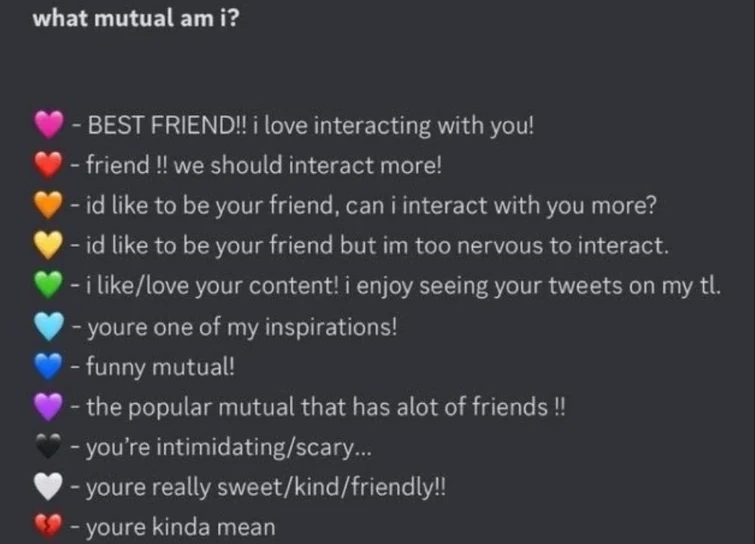Click the broken heart emoji
Screen dimensions: 755x544
coord(49,526)
